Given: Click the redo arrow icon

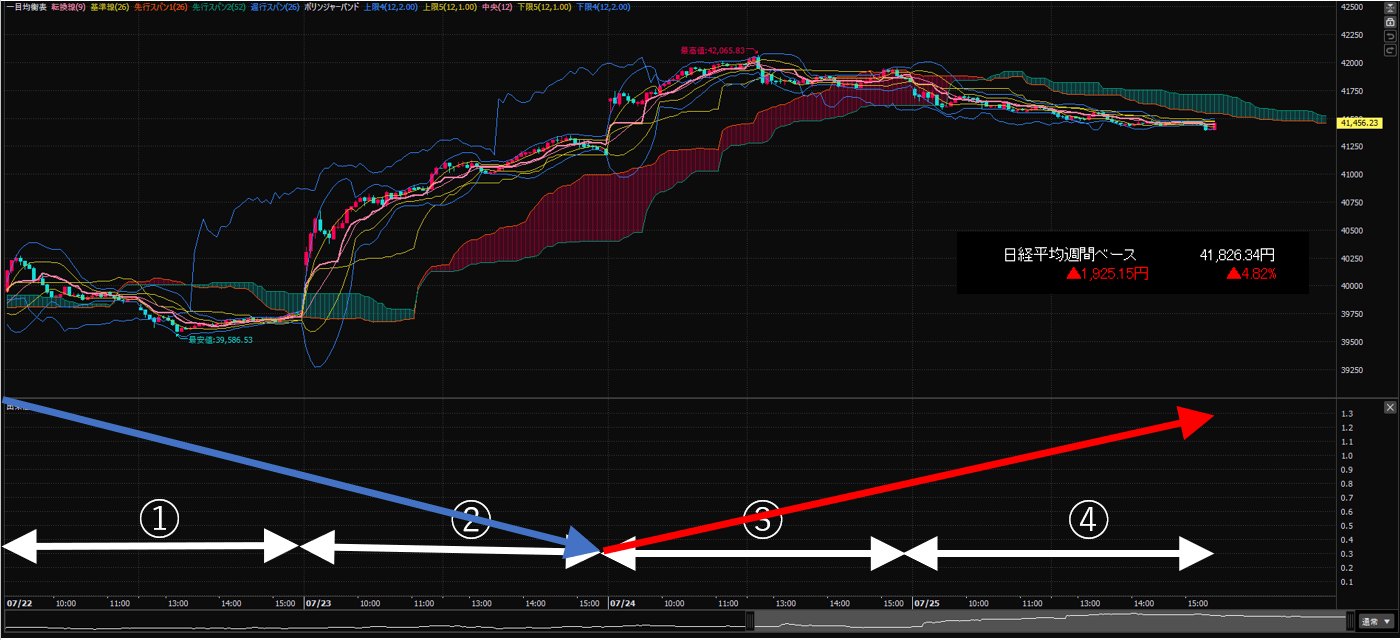Looking at the screenshot, I should (x=1389, y=50).
